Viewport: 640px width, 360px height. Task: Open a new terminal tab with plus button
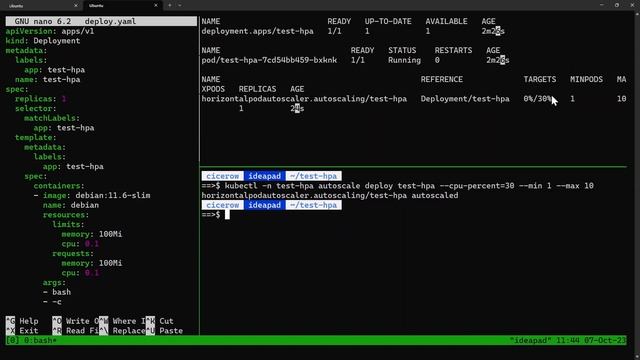(x=169, y=6)
